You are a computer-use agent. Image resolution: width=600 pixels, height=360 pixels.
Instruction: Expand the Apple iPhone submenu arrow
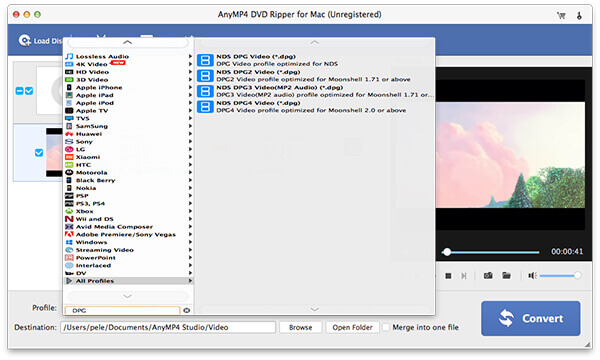click(x=190, y=87)
